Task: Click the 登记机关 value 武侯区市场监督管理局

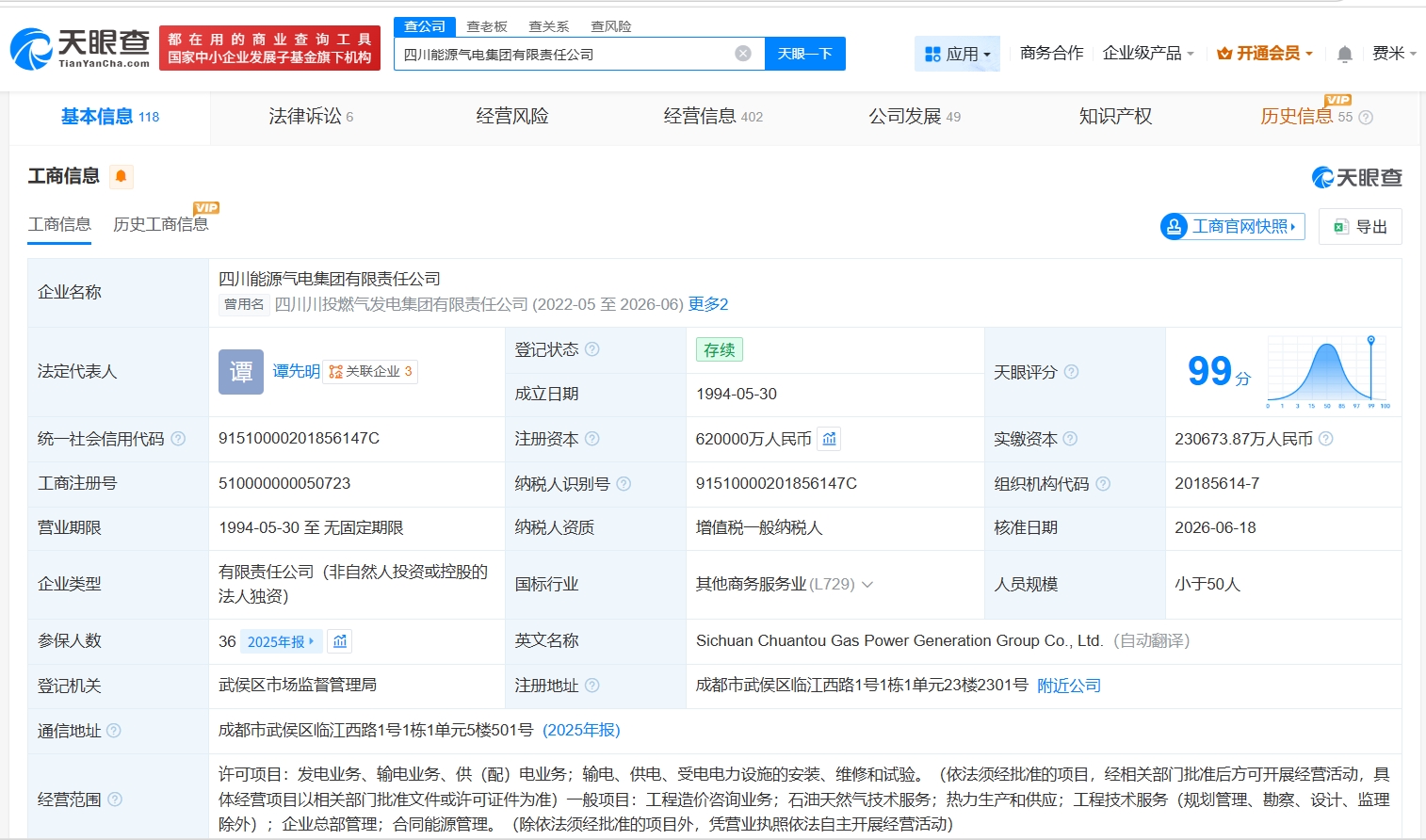Action: tap(298, 686)
